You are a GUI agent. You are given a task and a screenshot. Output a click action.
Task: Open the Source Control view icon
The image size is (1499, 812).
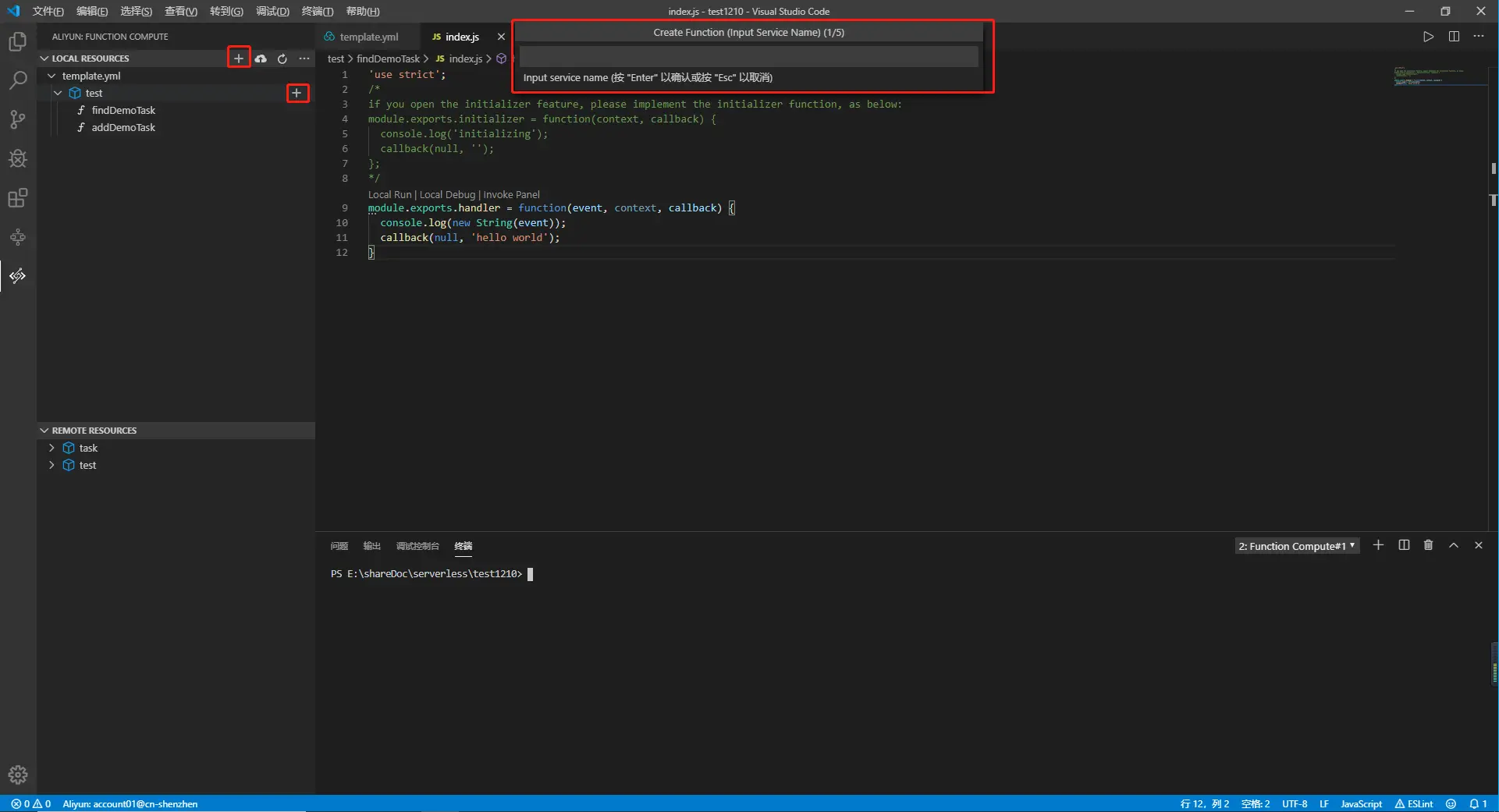tap(17, 119)
